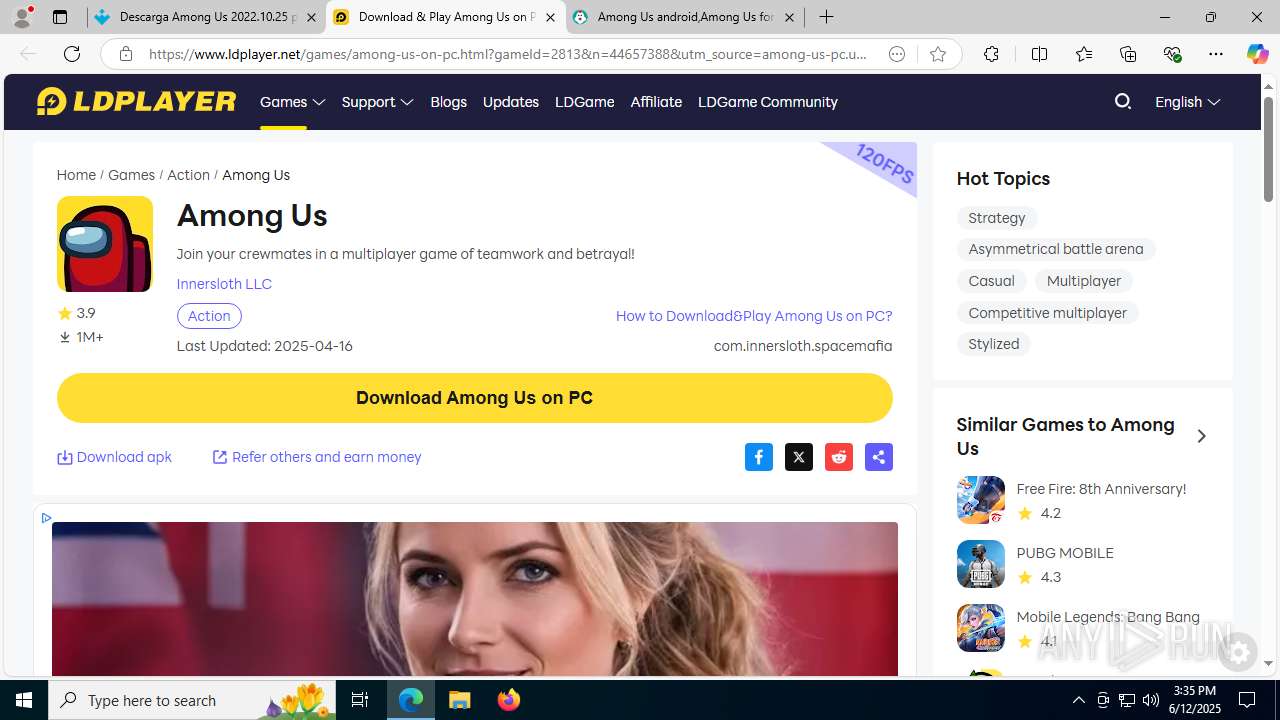Click the Free Fire game icon
Viewport: 1280px width, 720px height.
pos(980,500)
